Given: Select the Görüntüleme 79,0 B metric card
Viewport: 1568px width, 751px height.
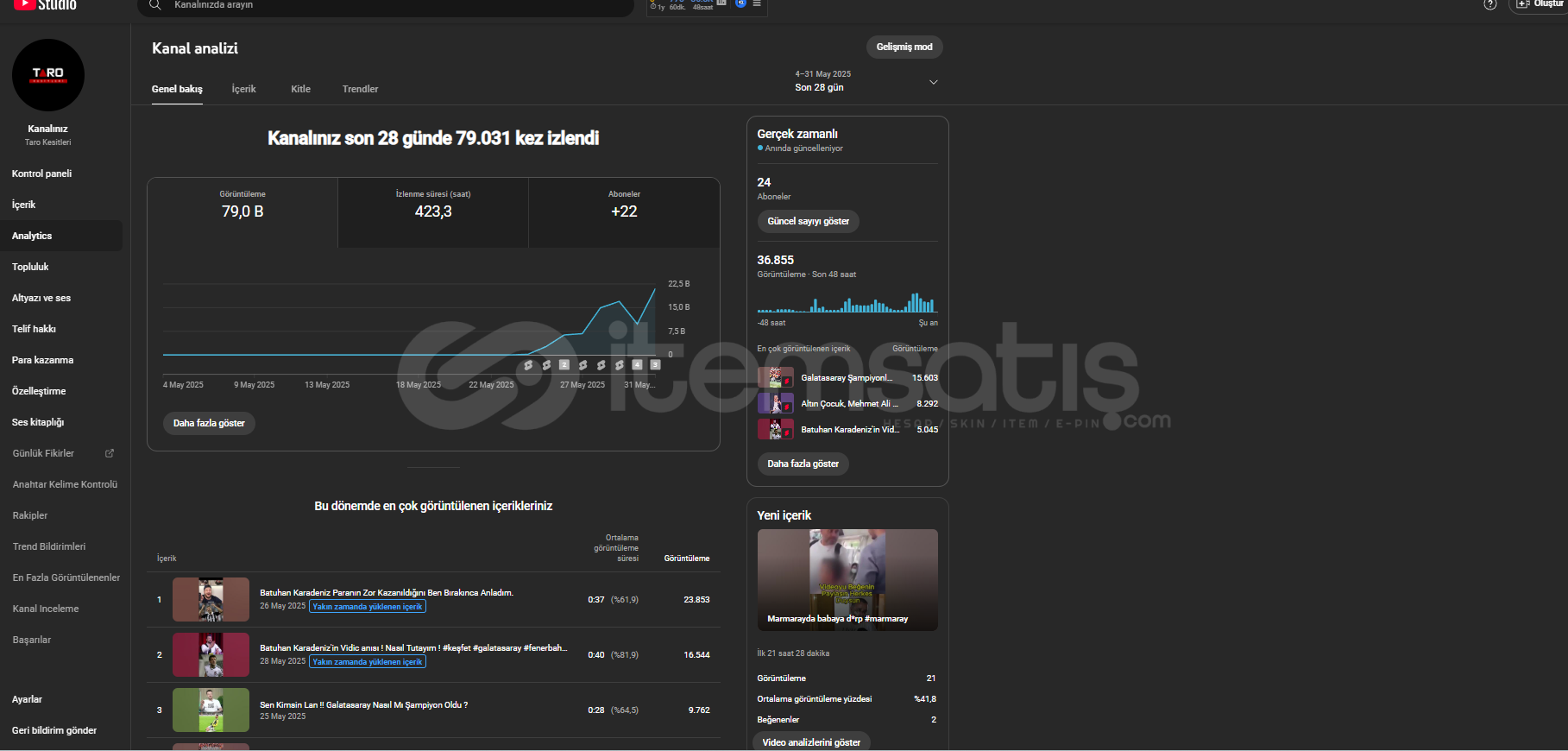Looking at the screenshot, I should [x=242, y=212].
